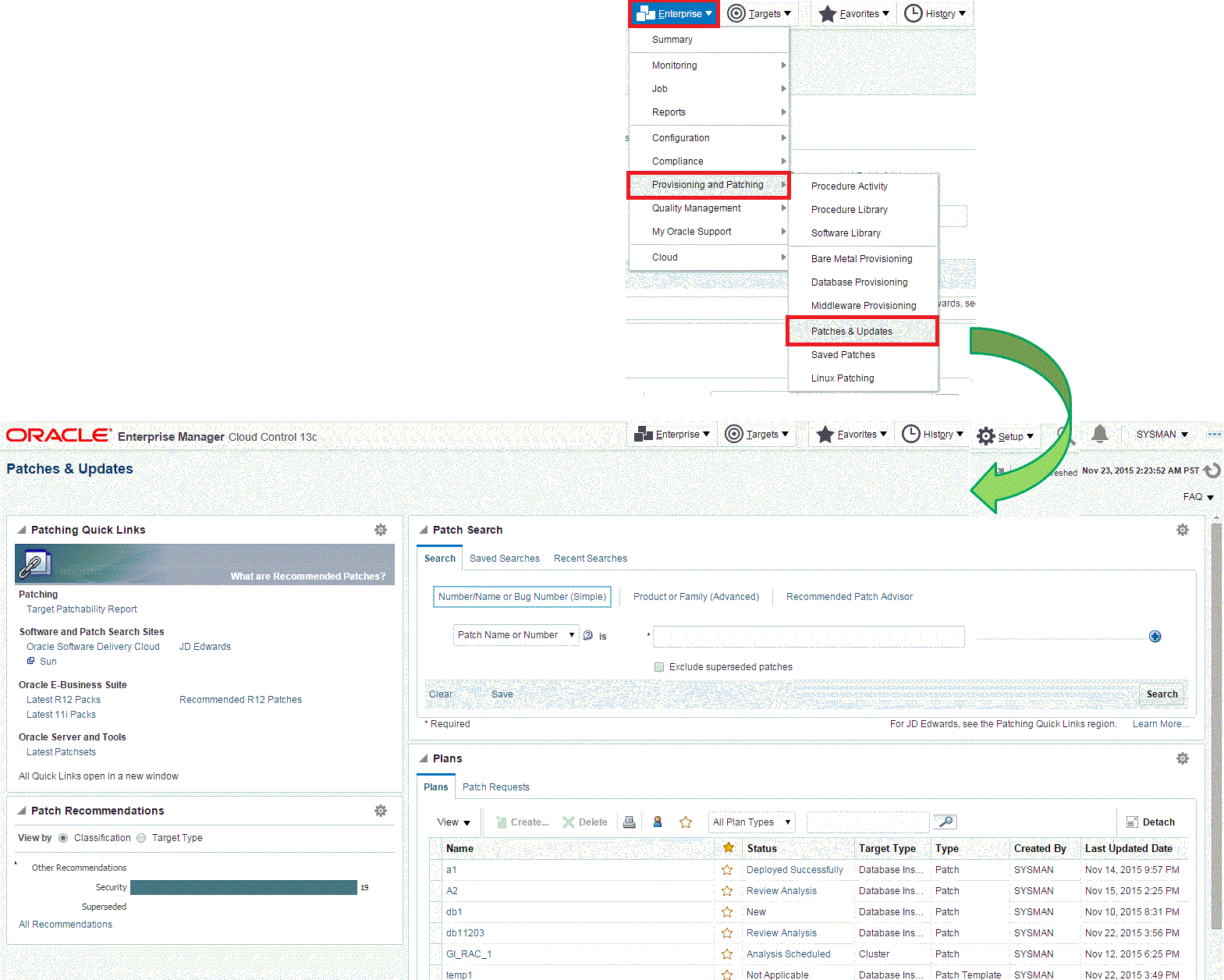This screenshot has width=1224, height=980.
Task: Open the Patch Recommendations gear settings
Action: [381, 811]
